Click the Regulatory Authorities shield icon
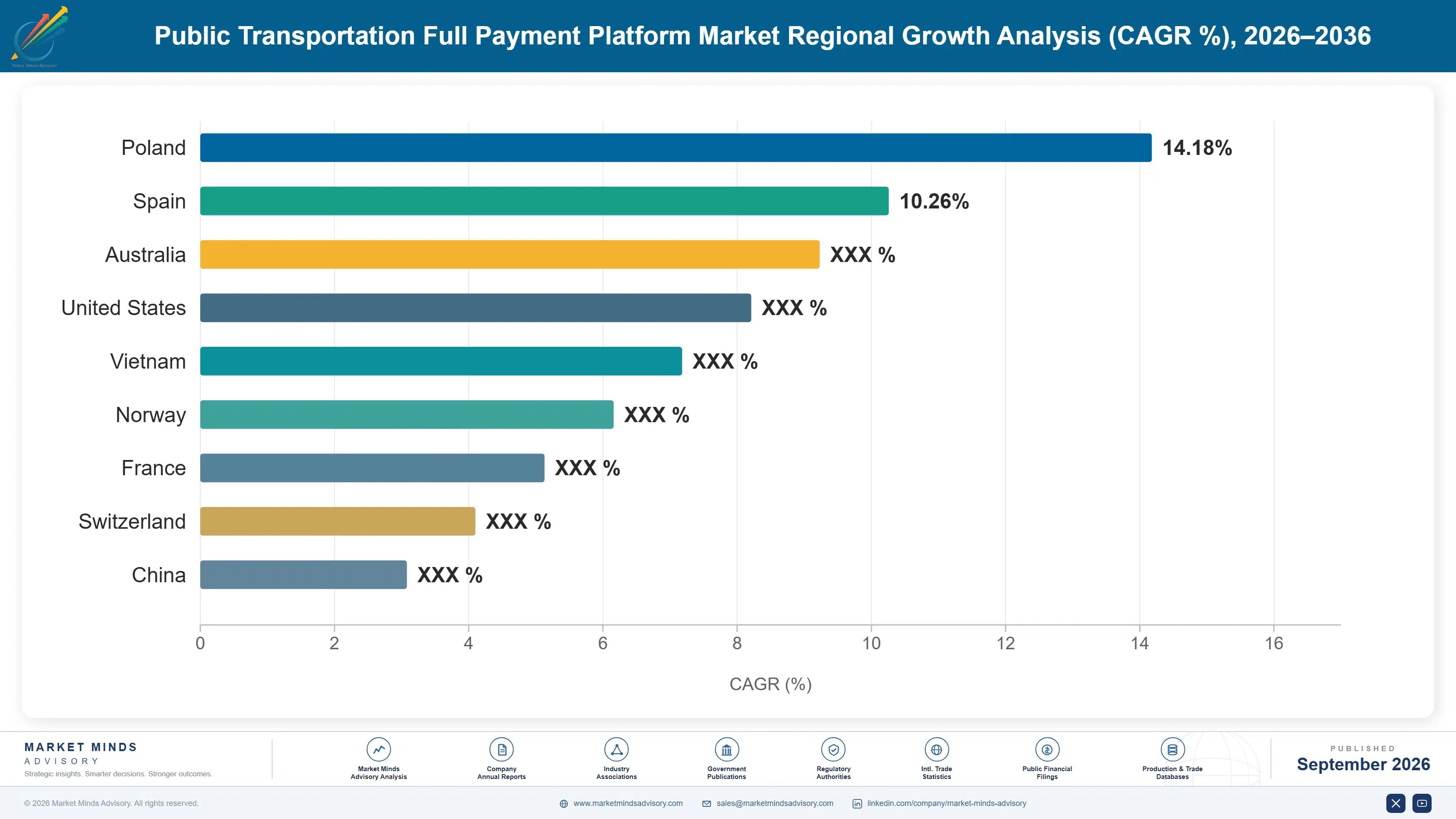1456x819 pixels. [833, 749]
